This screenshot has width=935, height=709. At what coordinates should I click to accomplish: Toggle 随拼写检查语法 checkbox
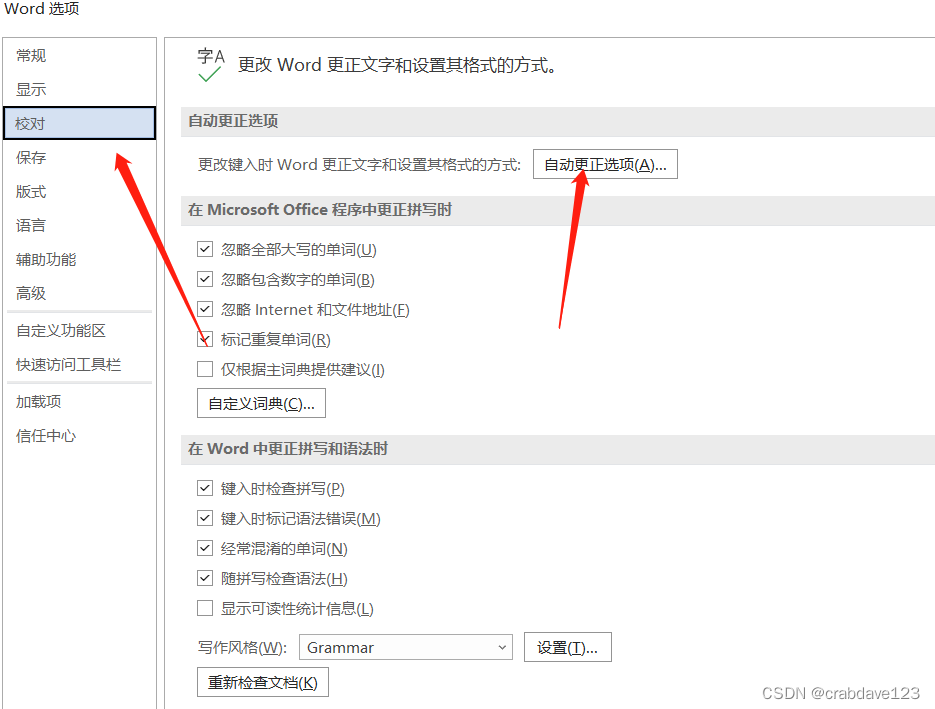click(205, 578)
